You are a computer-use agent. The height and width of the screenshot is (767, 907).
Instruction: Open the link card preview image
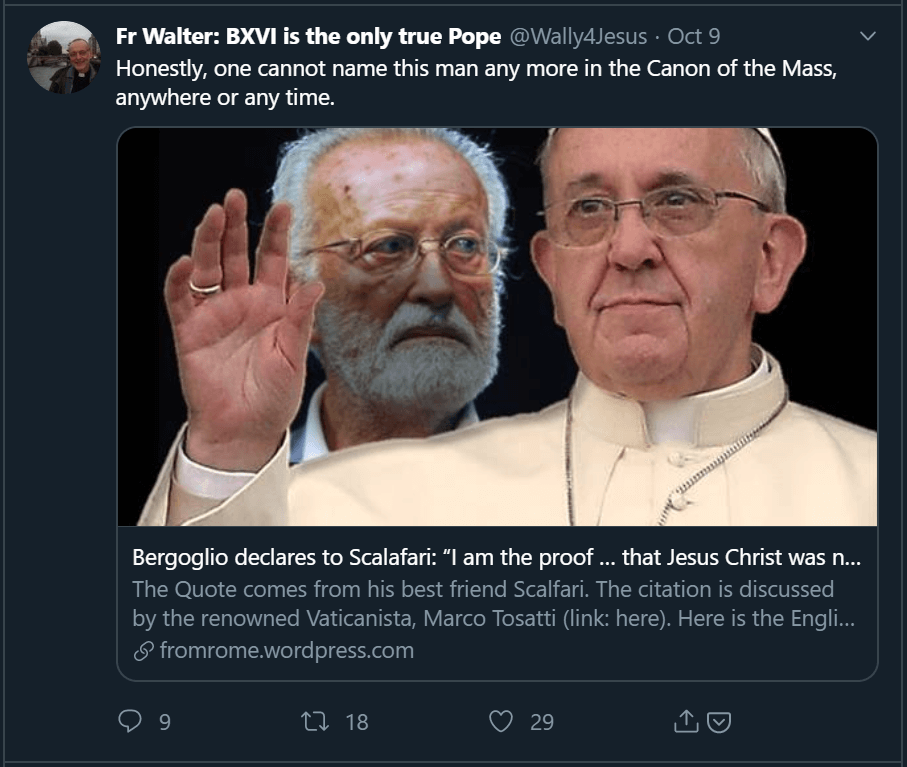497,327
